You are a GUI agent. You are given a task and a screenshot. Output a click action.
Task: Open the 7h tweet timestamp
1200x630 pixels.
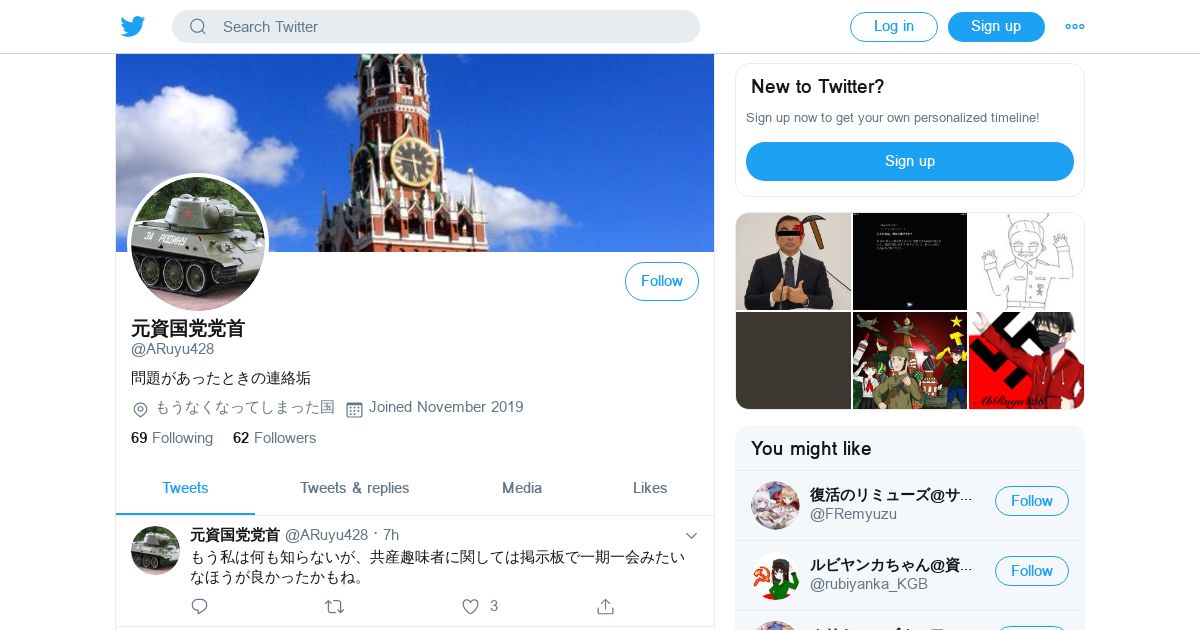pos(391,535)
